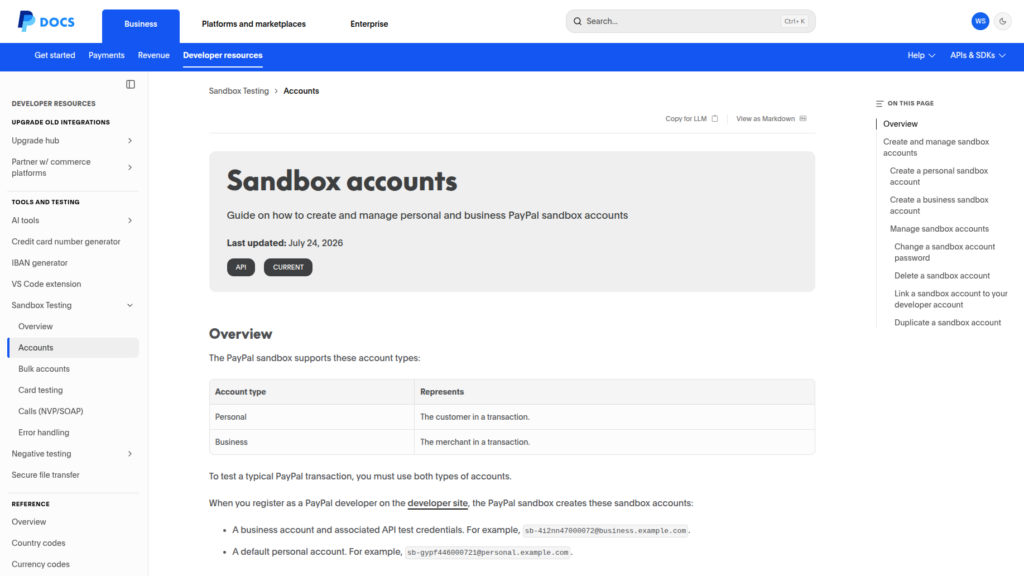
Task: Open the Help dropdown
Action: point(921,56)
